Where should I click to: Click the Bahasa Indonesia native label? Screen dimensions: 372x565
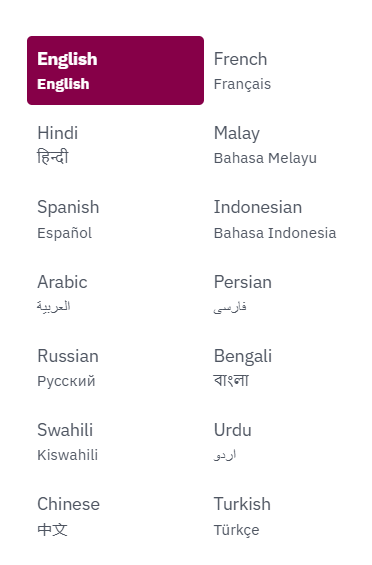pyautogui.click(x=275, y=233)
